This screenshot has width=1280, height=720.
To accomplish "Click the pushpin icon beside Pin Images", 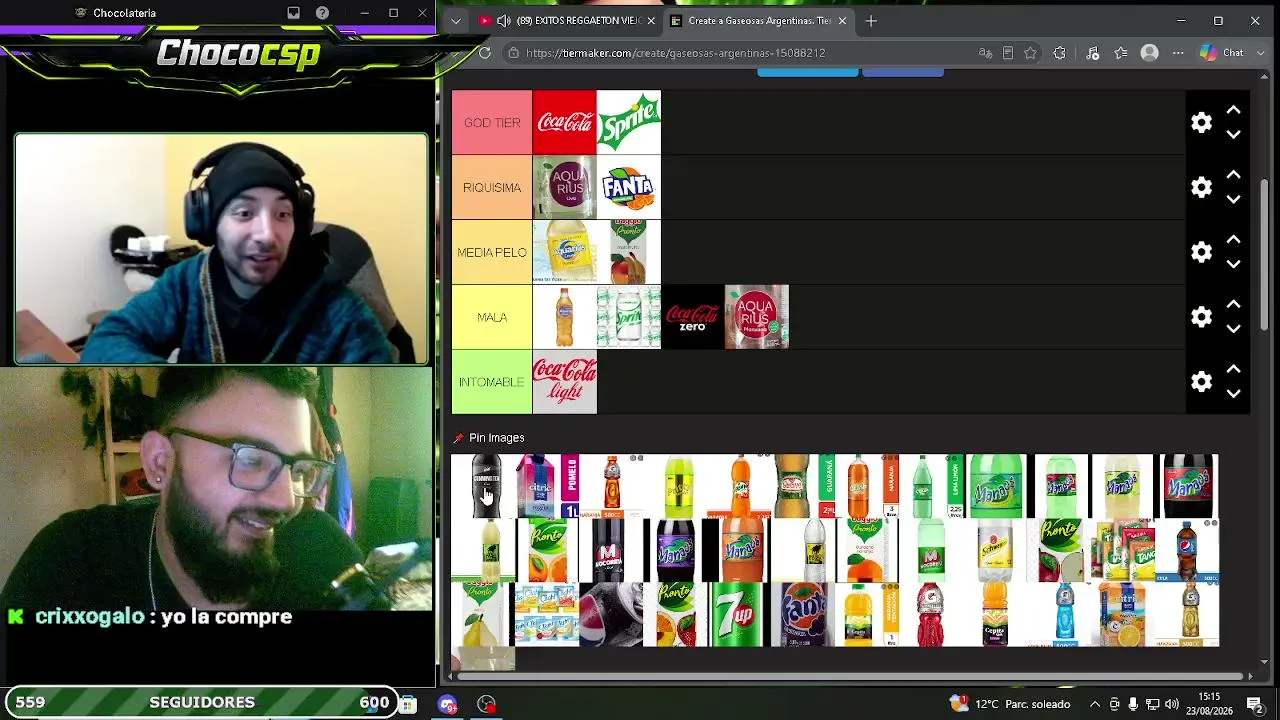I will pyautogui.click(x=459, y=438).
